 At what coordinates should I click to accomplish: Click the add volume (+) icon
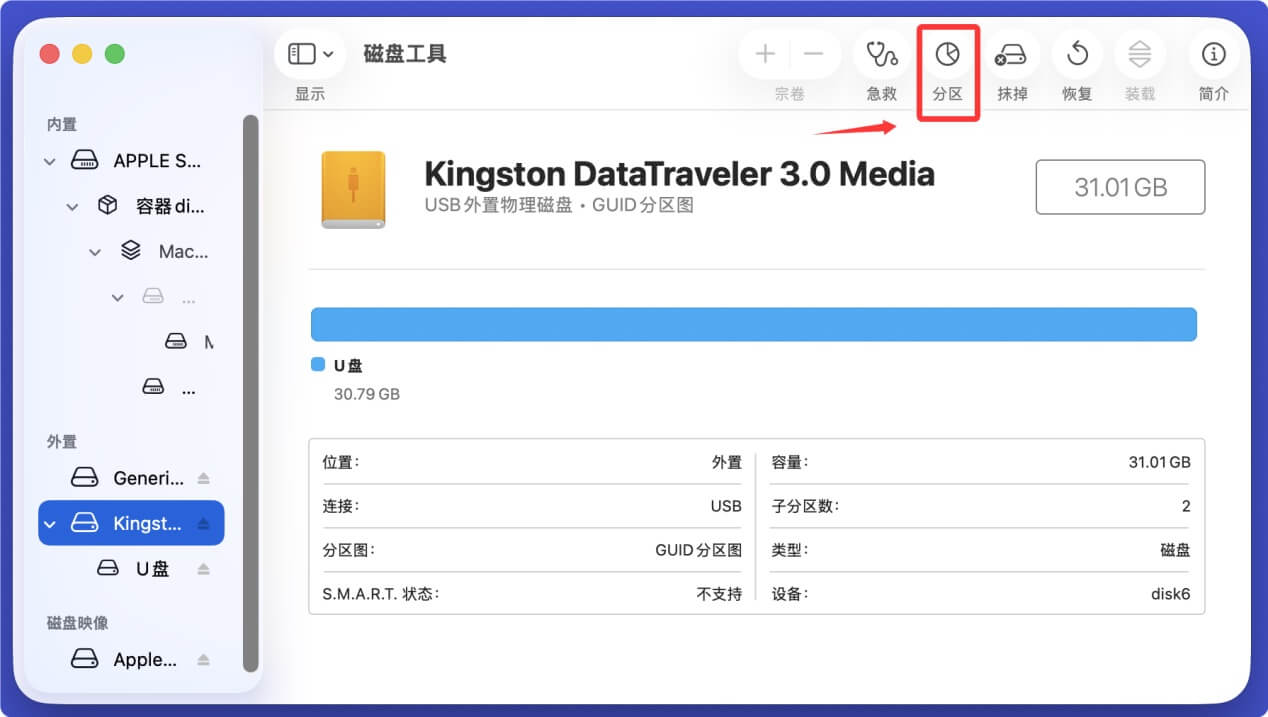[764, 53]
